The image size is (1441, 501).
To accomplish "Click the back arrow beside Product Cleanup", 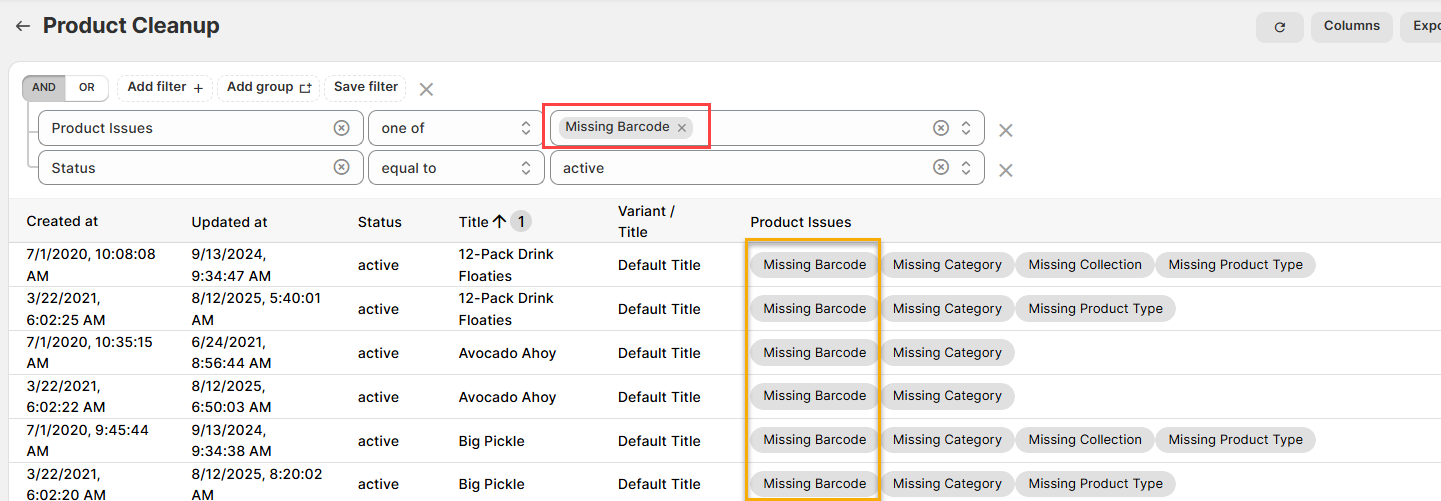I will [x=22, y=26].
